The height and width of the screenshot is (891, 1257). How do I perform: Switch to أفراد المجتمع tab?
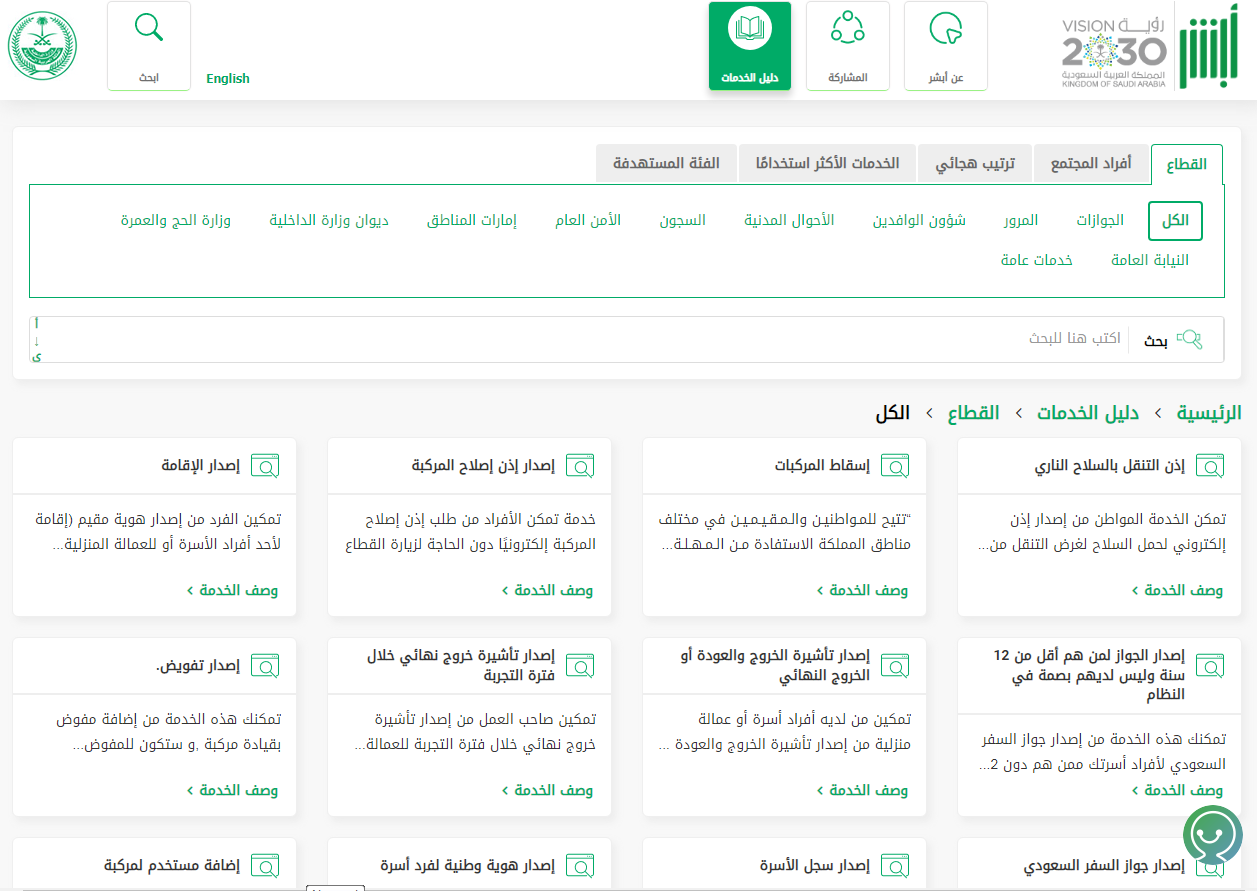coord(1090,163)
